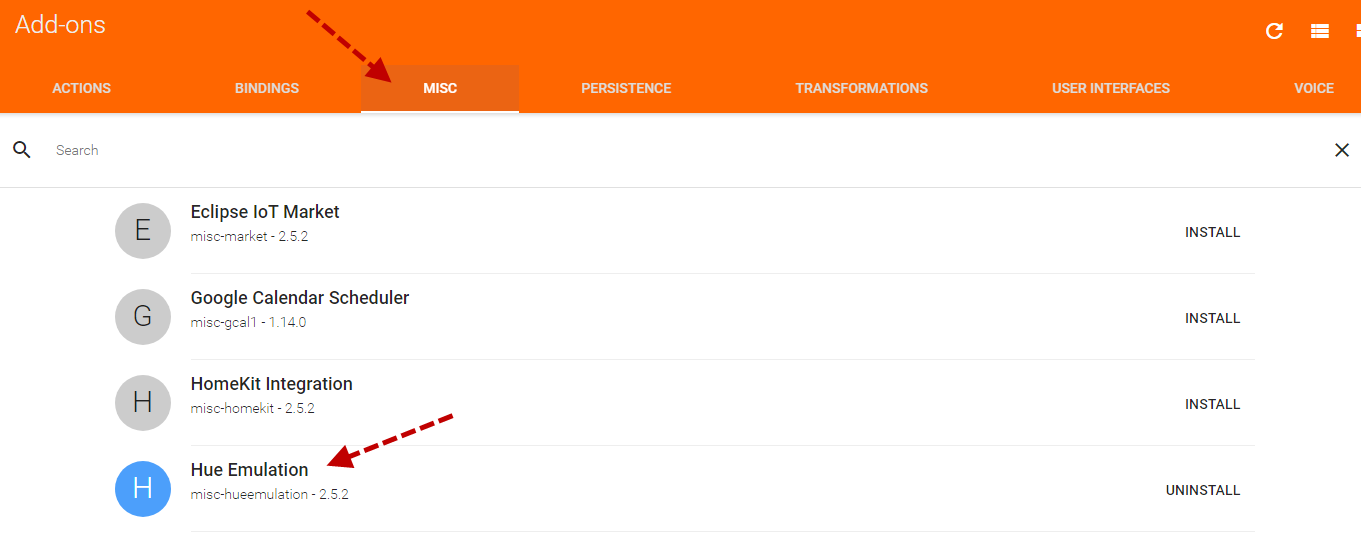Click the HomeKit Integration title
The height and width of the screenshot is (537, 1361).
(272, 384)
